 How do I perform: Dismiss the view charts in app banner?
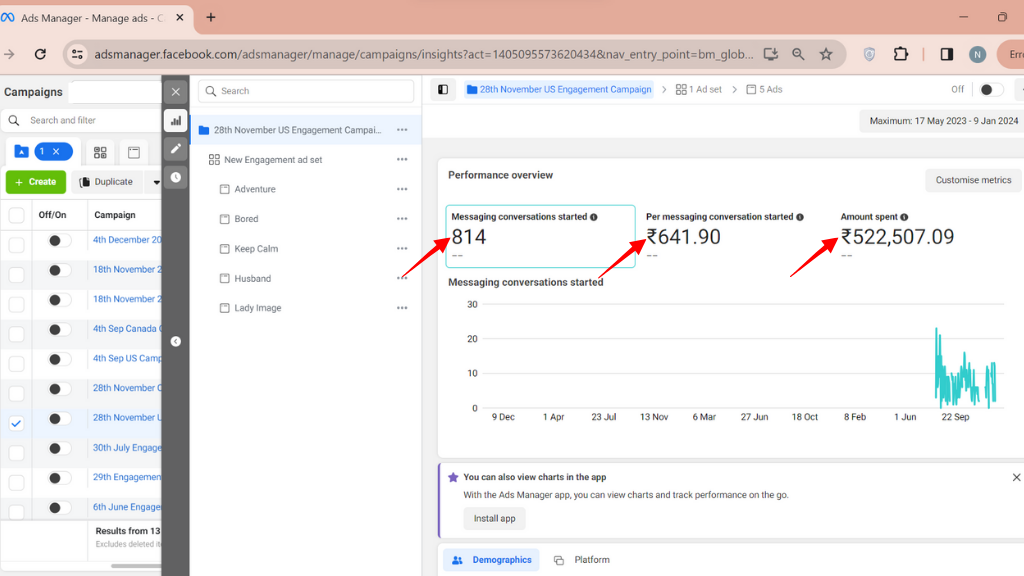pyautogui.click(x=1016, y=477)
